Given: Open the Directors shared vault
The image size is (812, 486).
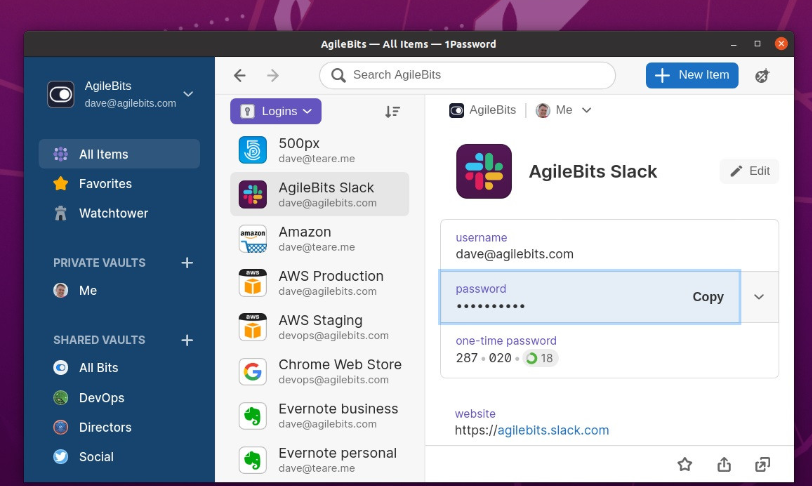Looking at the screenshot, I should (x=119, y=427).
